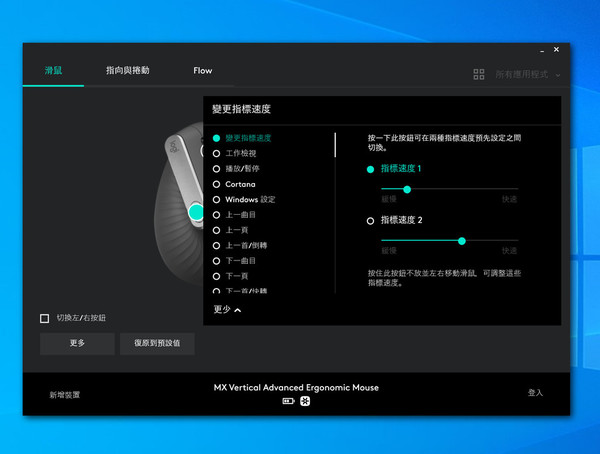Image resolution: width=600 pixels, height=454 pixels.
Task: Click 新增裝置 link
Action: pyautogui.click(x=65, y=395)
